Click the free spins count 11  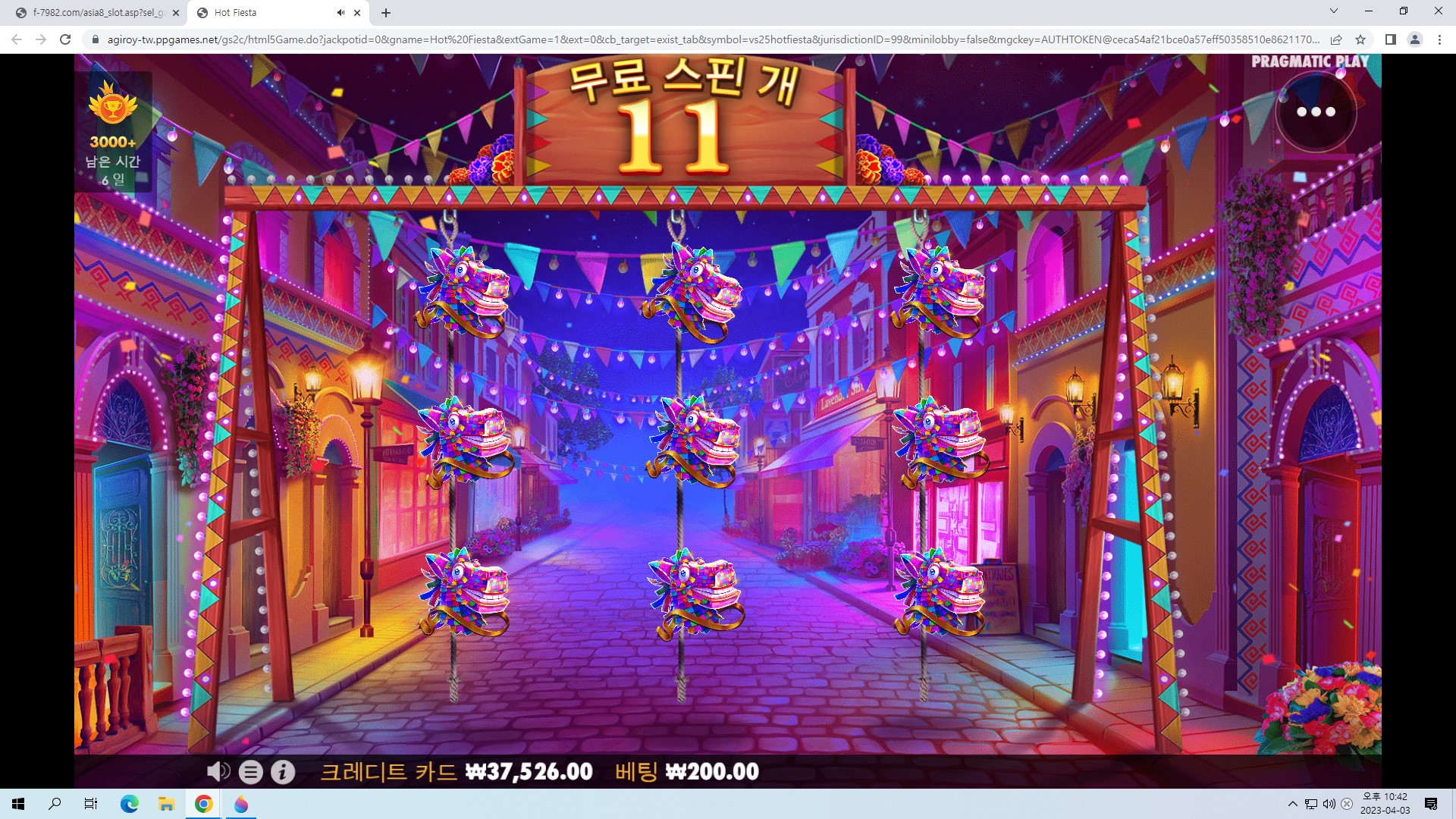[x=673, y=136]
